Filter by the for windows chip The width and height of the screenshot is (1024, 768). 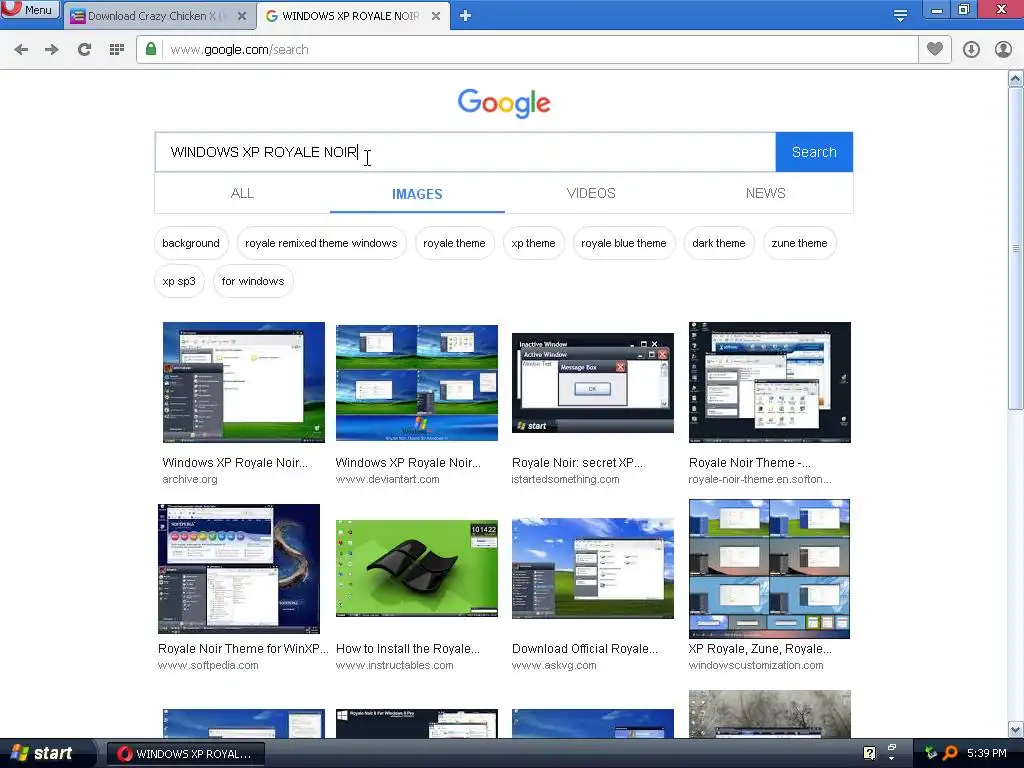click(253, 281)
